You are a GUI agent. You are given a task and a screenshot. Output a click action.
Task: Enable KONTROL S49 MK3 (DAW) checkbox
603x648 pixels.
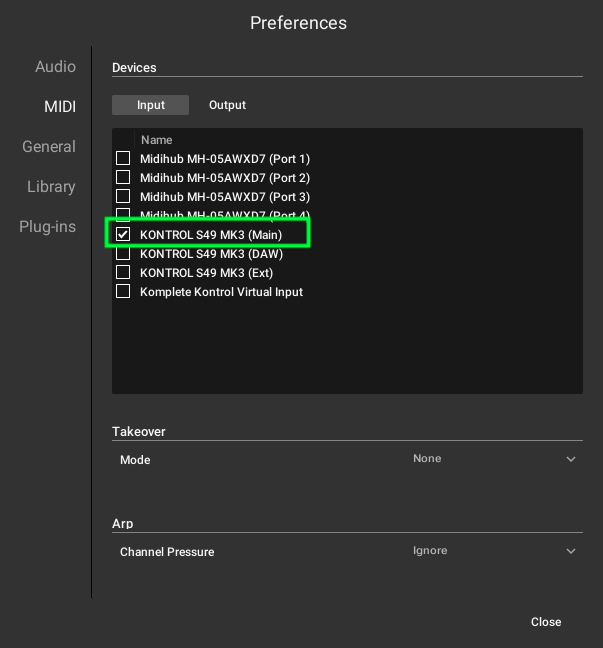tap(123, 253)
